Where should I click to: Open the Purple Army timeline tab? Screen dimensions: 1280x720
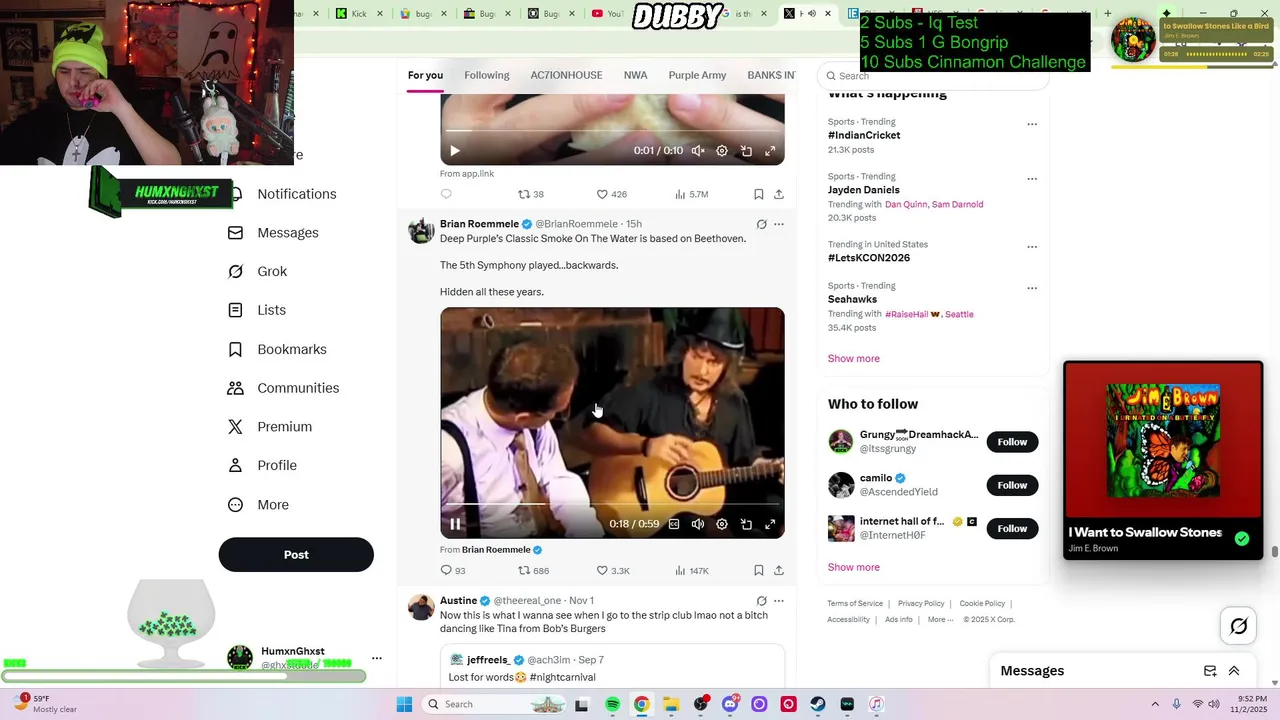coord(697,76)
